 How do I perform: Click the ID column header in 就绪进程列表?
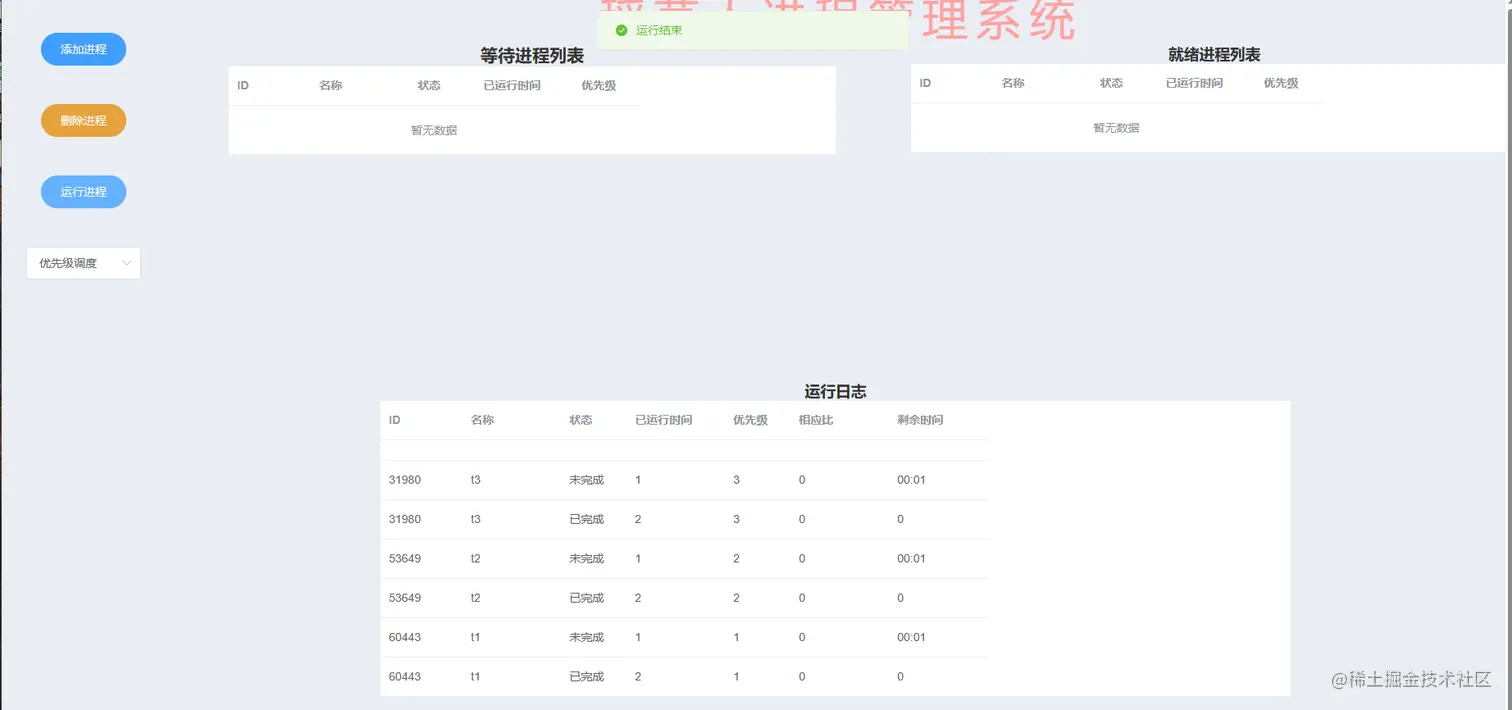click(925, 83)
